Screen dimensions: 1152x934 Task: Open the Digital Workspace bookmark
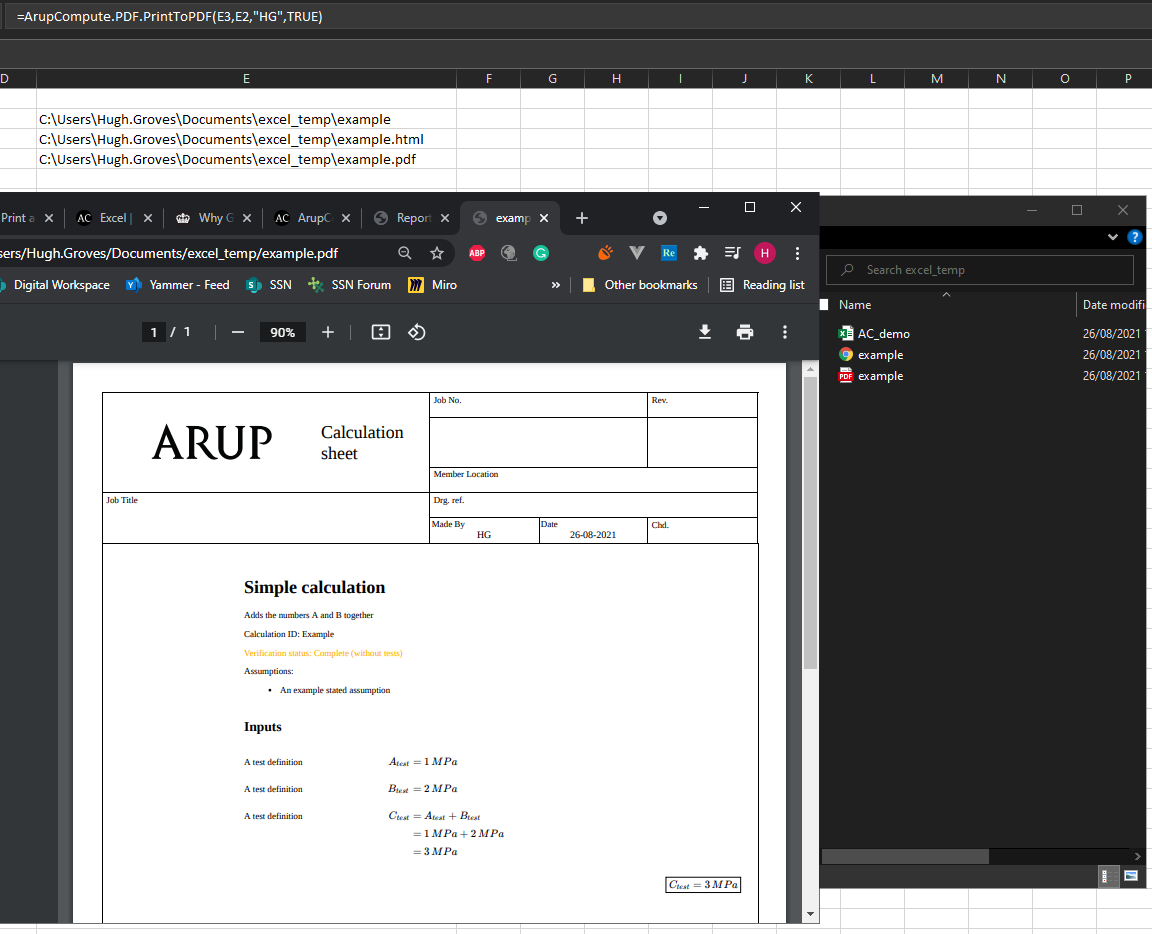click(x=55, y=285)
